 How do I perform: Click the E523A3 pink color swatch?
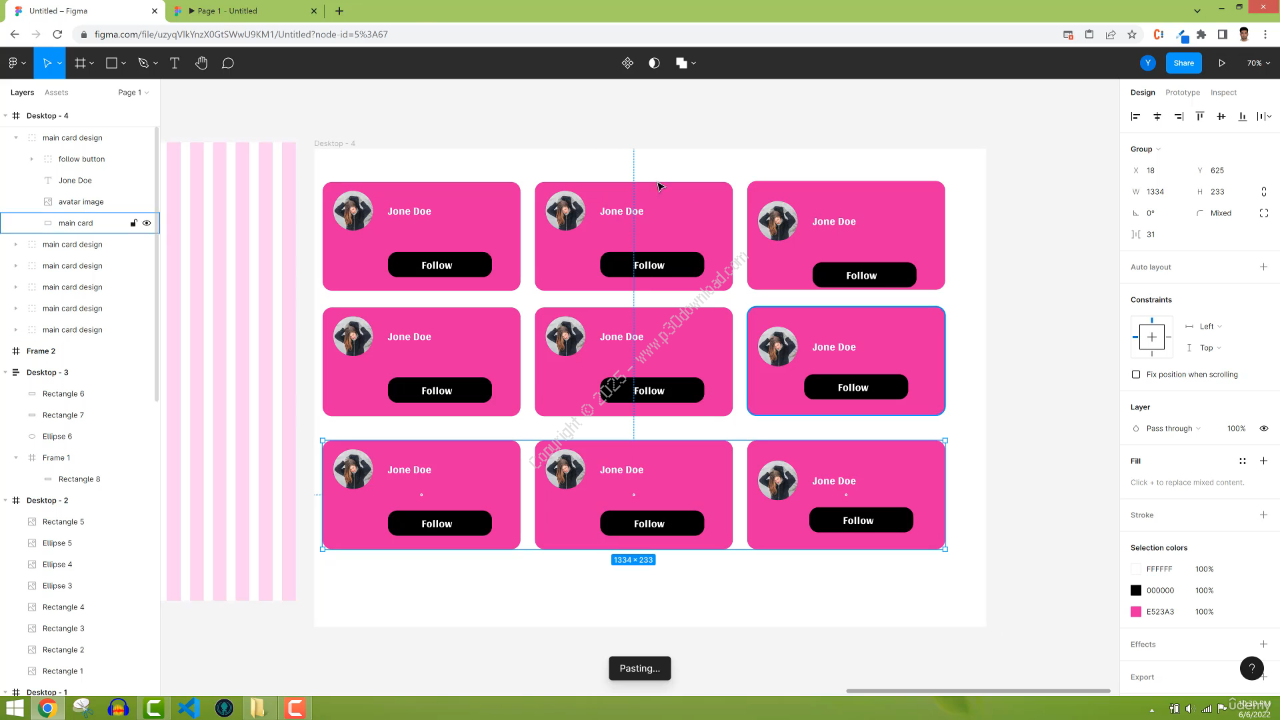pos(1136,612)
